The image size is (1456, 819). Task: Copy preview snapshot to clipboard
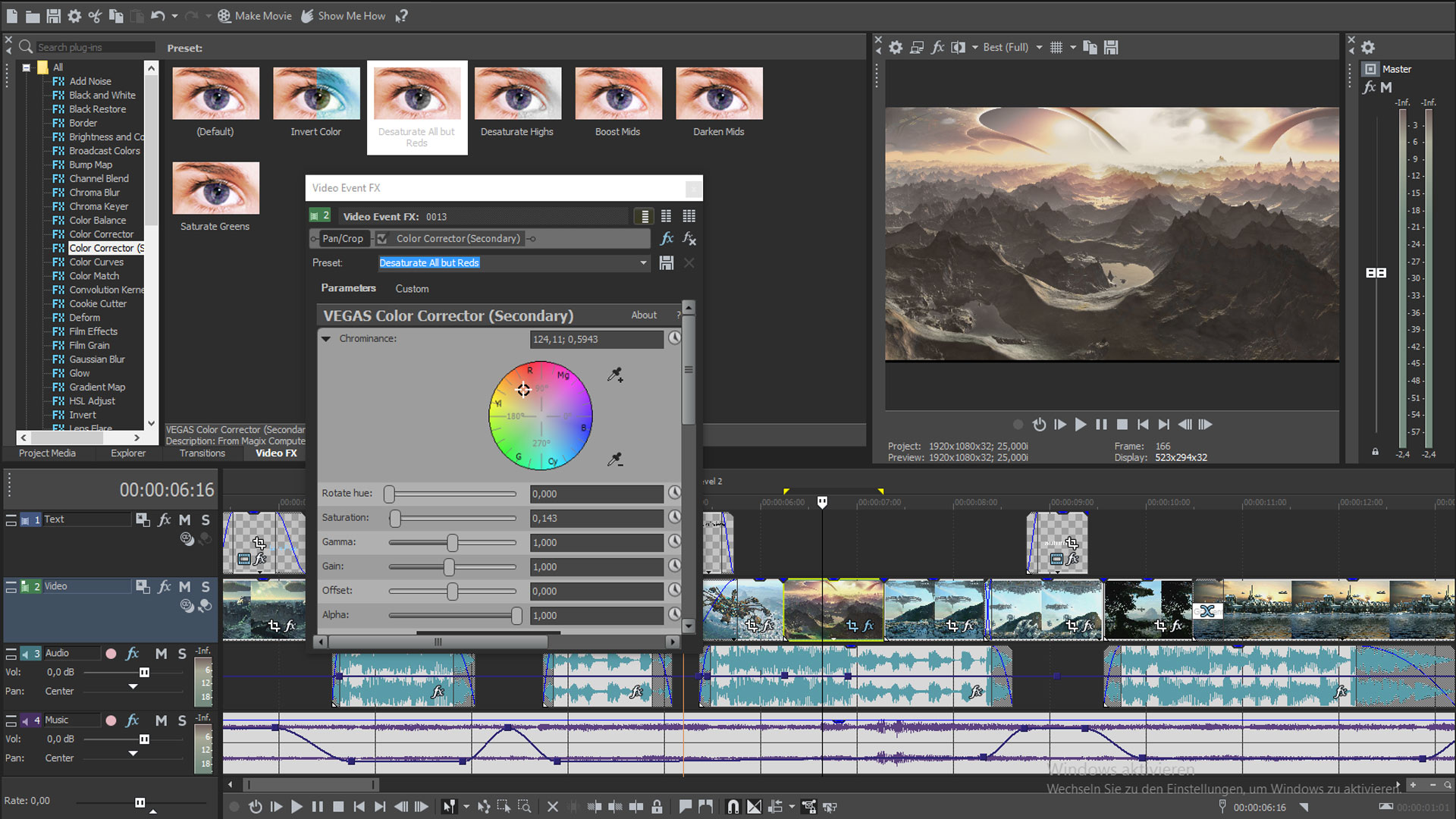[1090, 47]
